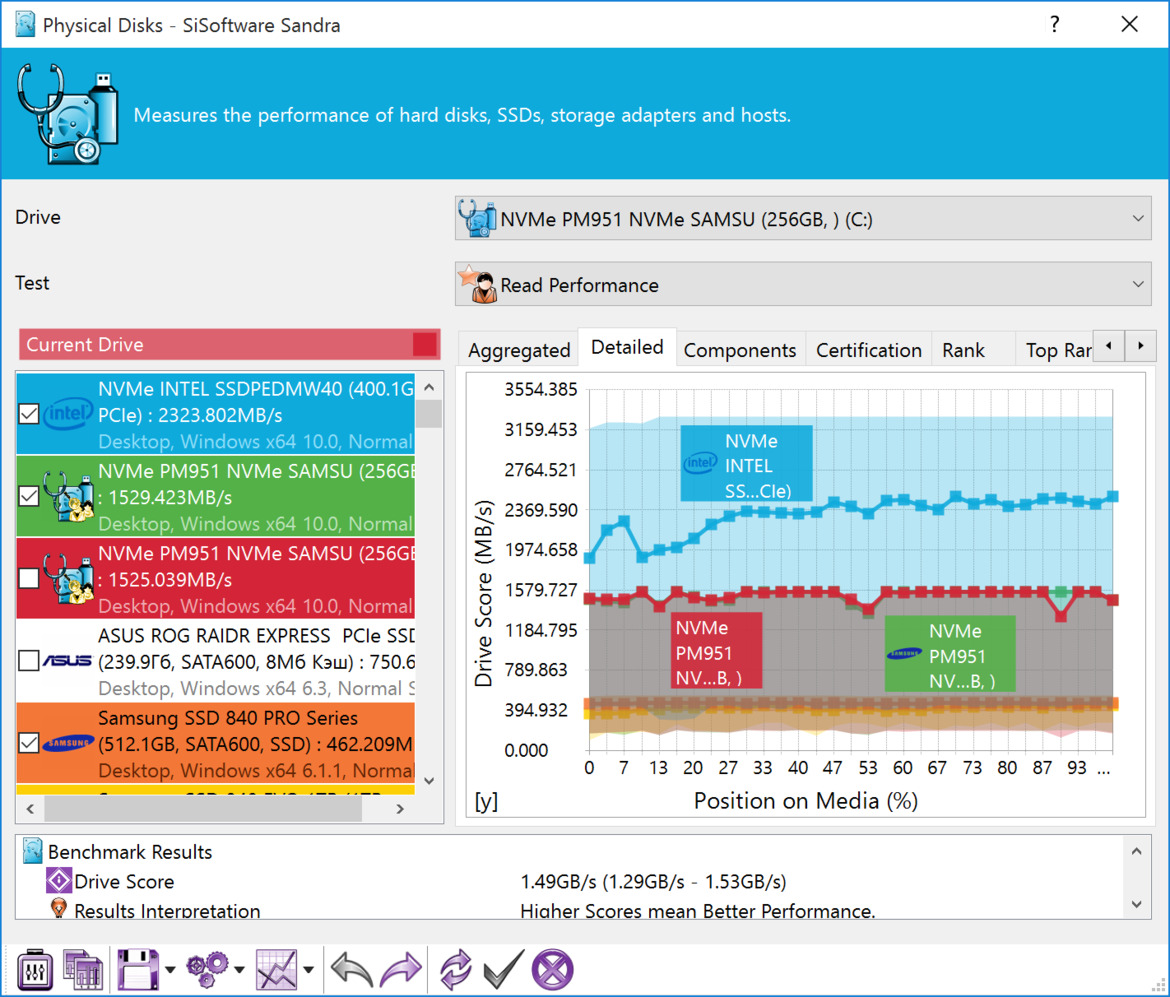This screenshot has height=997, width=1170.
Task: Click the Intel logo in drive list
Action: (x=68, y=413)
